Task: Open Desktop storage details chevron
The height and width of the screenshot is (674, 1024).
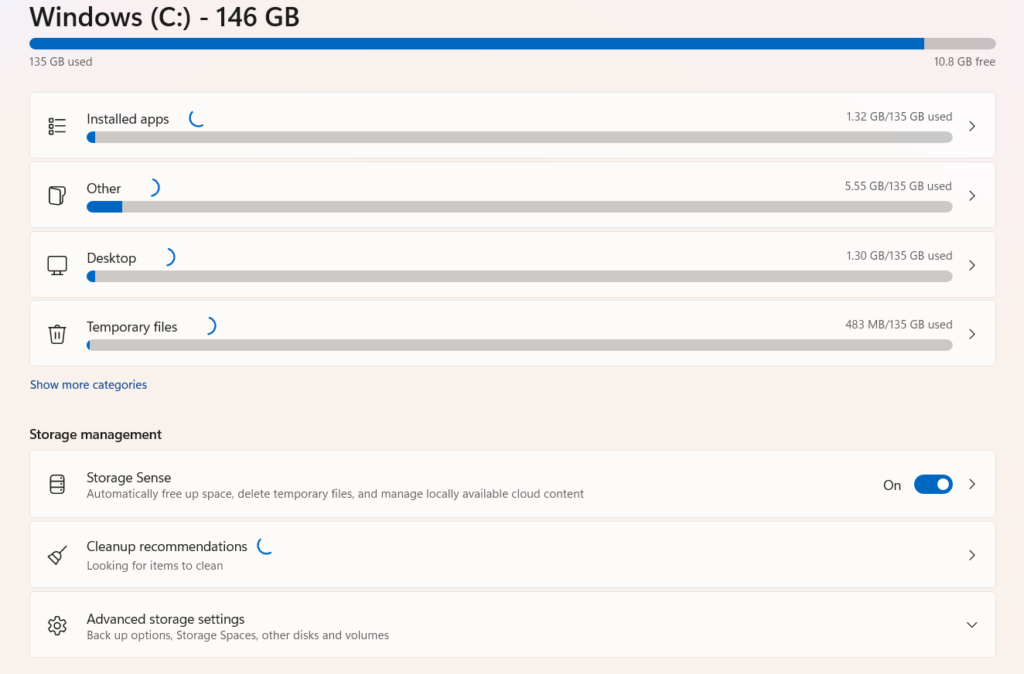Action: [x=972, y=265]
